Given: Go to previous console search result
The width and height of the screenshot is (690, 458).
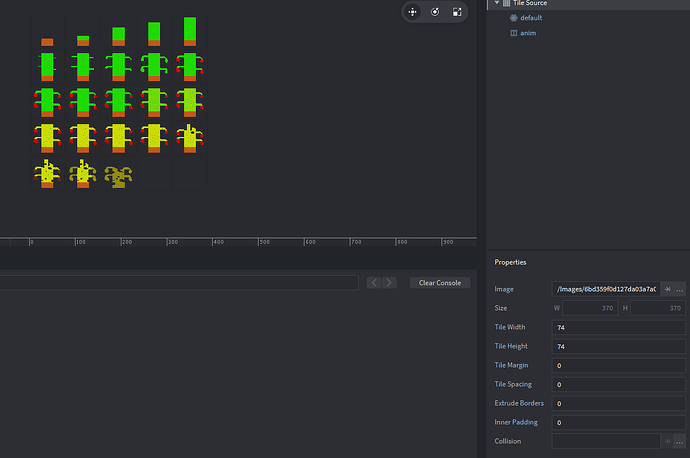Looking at the screenshot, I should tap(374, 283).
